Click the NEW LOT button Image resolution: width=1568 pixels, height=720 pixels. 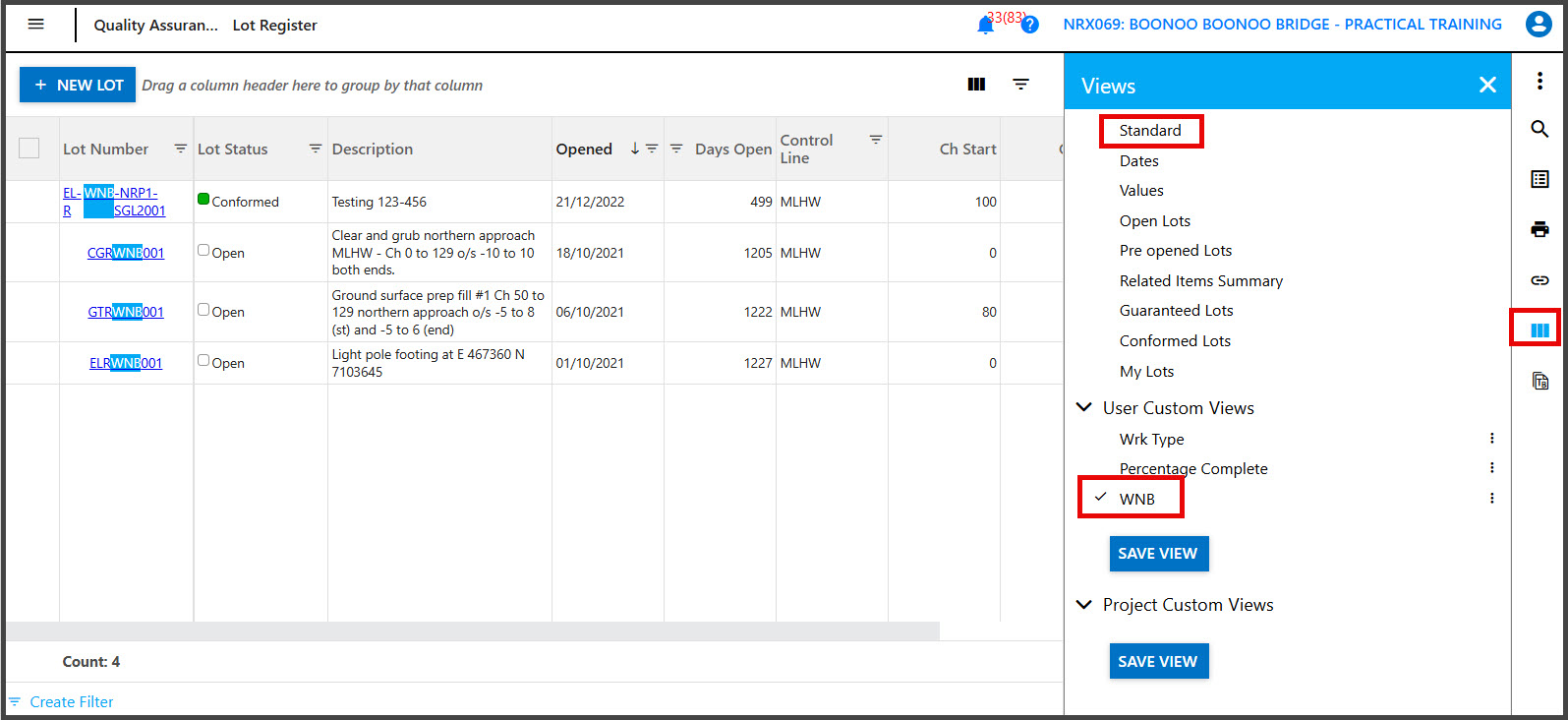[x=79, y=86]
